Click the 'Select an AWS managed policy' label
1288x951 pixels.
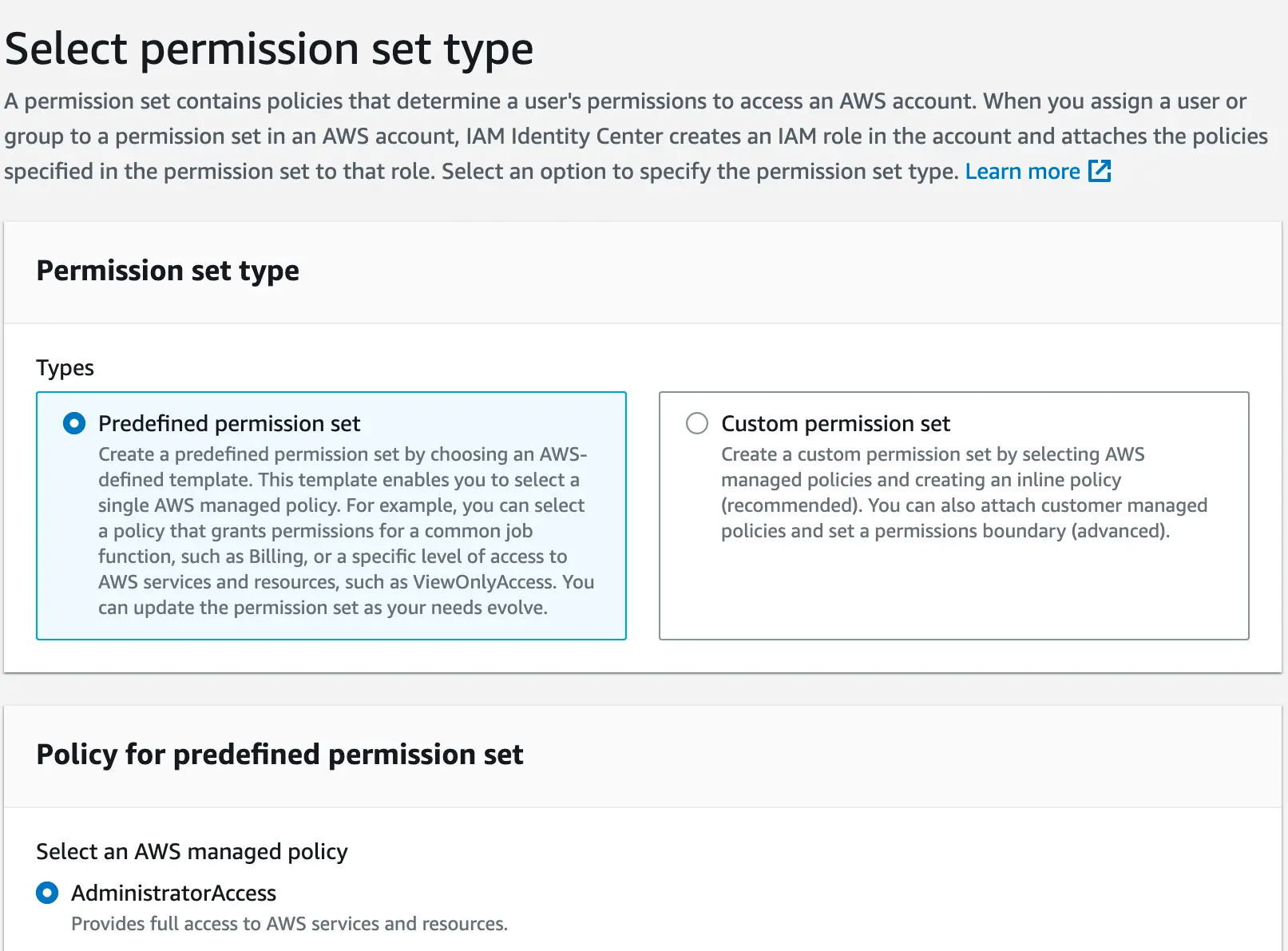192,852
